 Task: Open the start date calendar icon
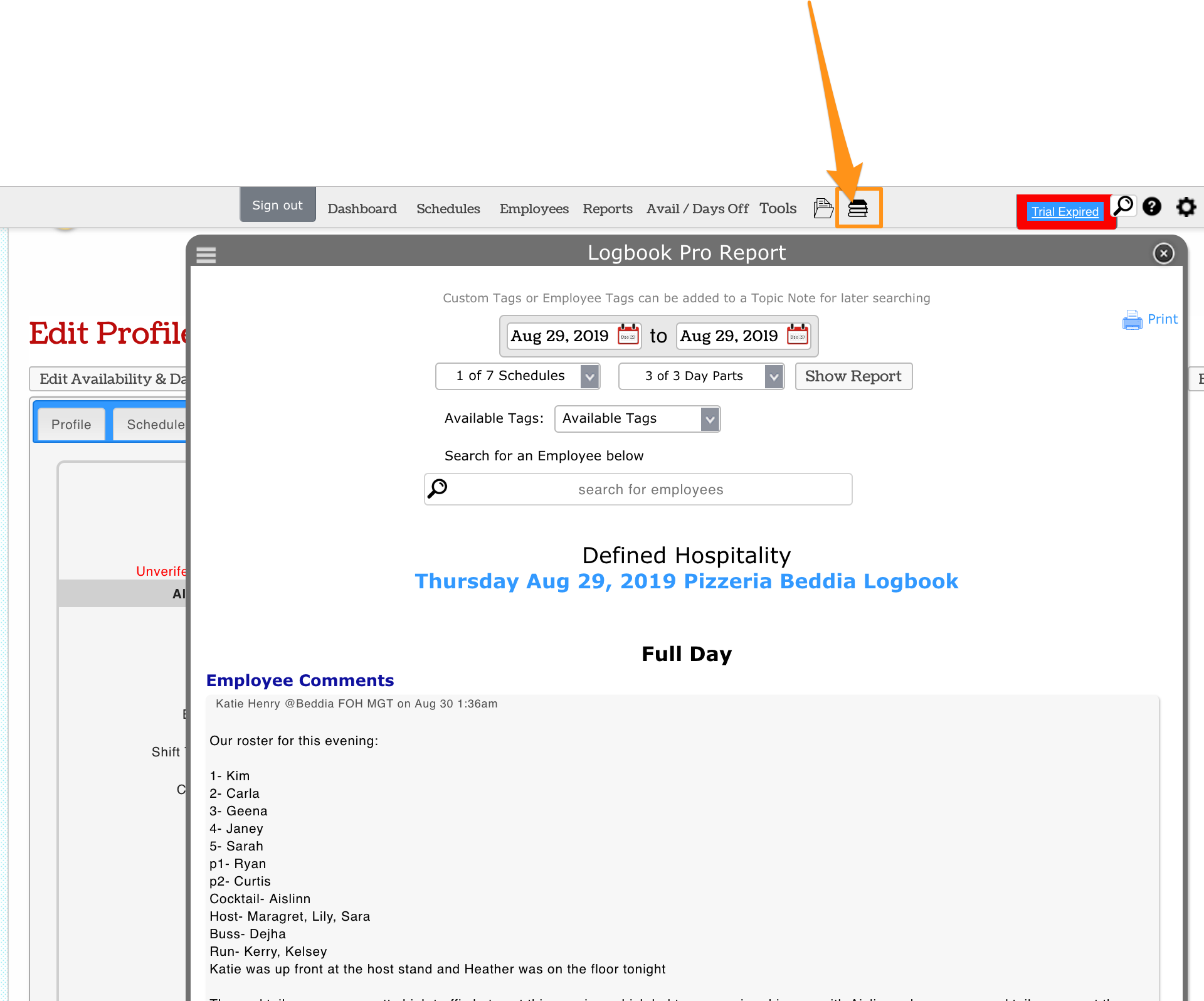628,335
